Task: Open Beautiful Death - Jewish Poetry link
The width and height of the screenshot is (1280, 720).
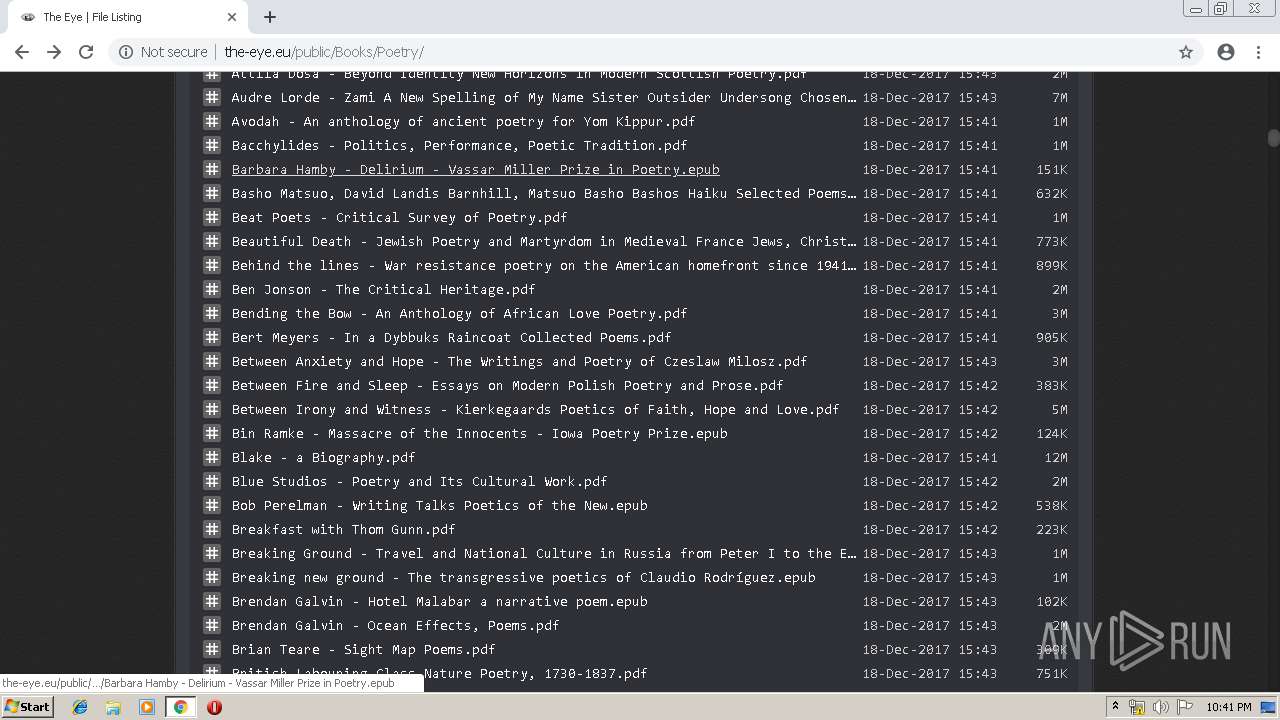Action: coord(544,241)
